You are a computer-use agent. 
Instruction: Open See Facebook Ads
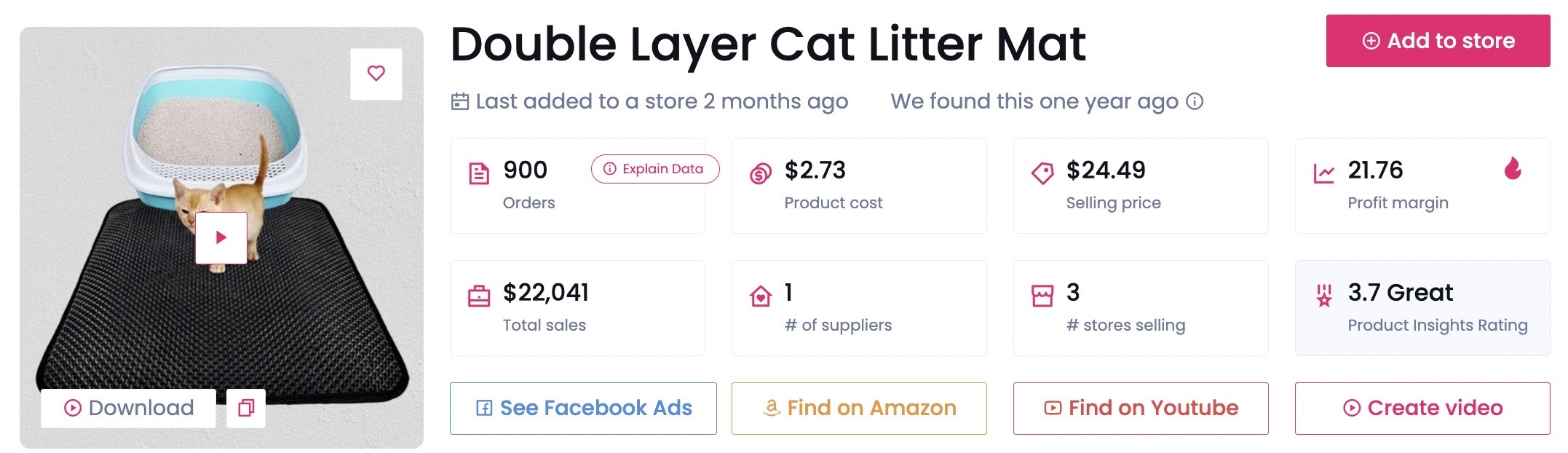(x=583, y=409)
